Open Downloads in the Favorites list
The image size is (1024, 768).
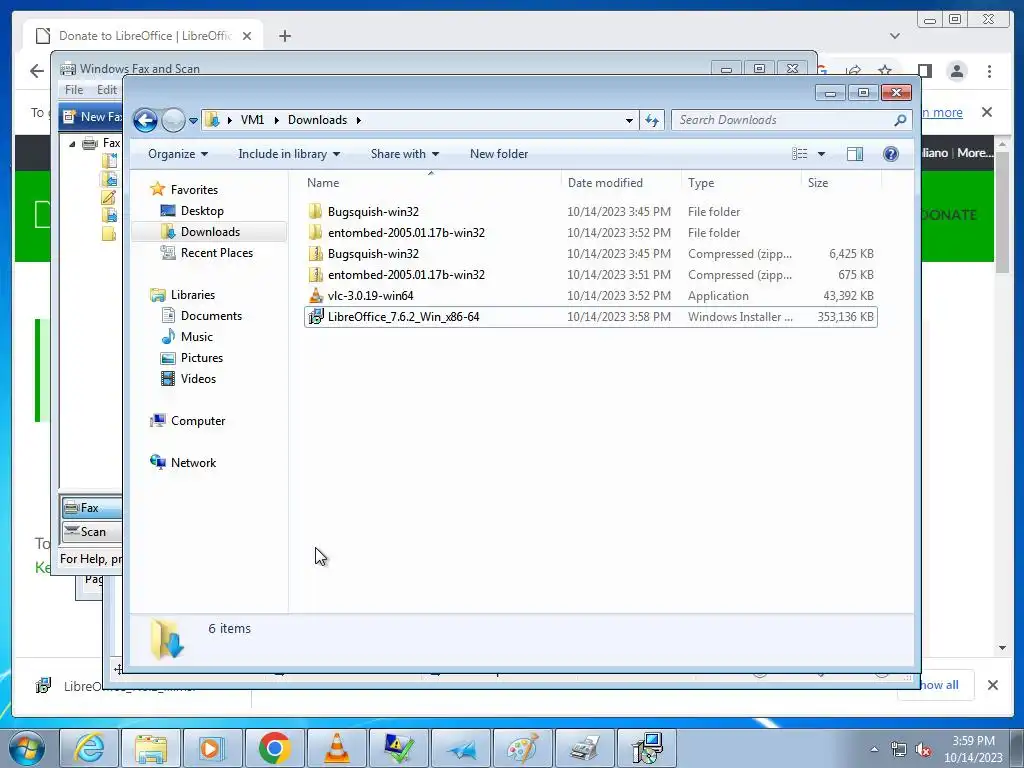click(x=210, y=232)
